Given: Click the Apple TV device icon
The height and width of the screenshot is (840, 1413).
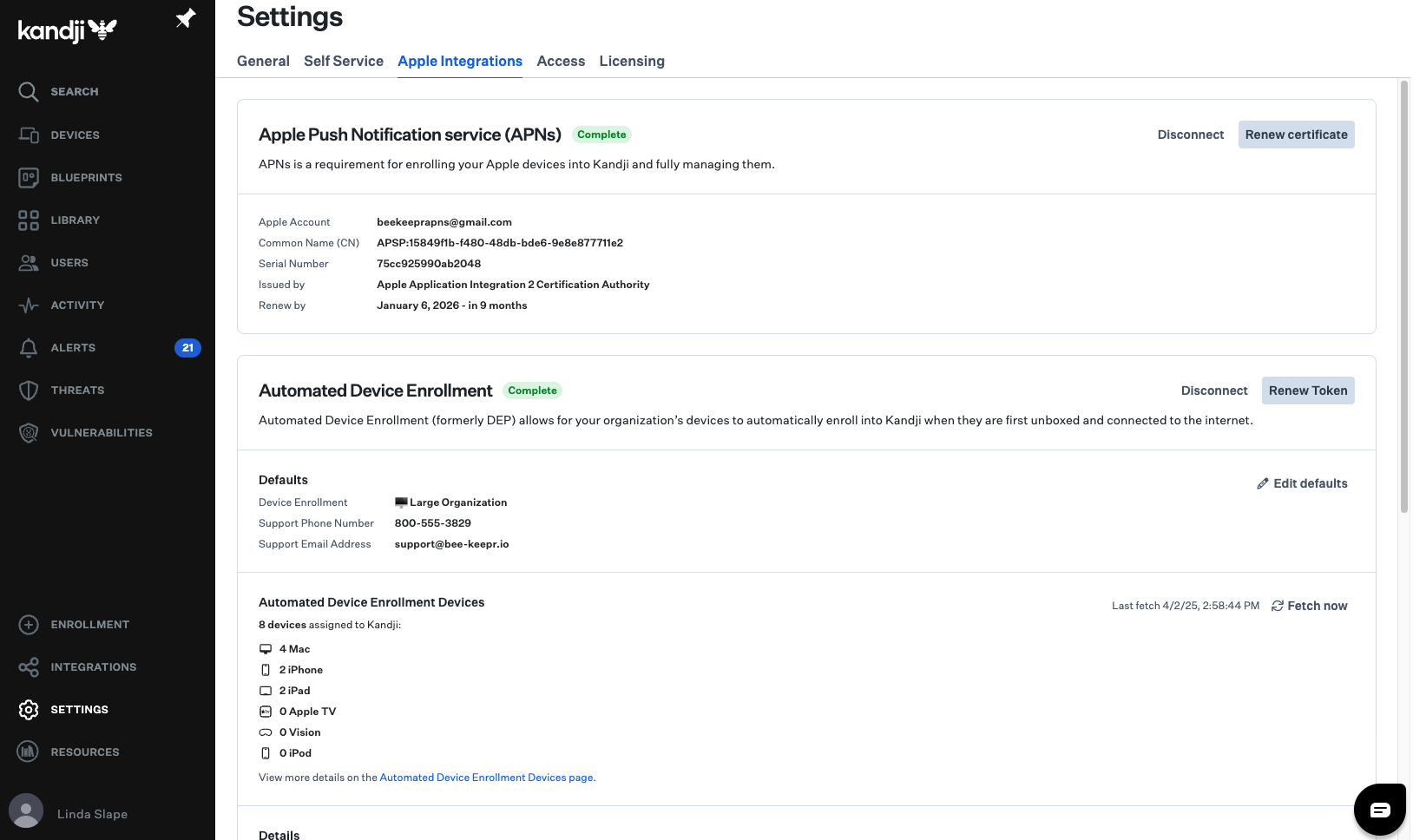Looking at the screenshot, I should [266, 712].
